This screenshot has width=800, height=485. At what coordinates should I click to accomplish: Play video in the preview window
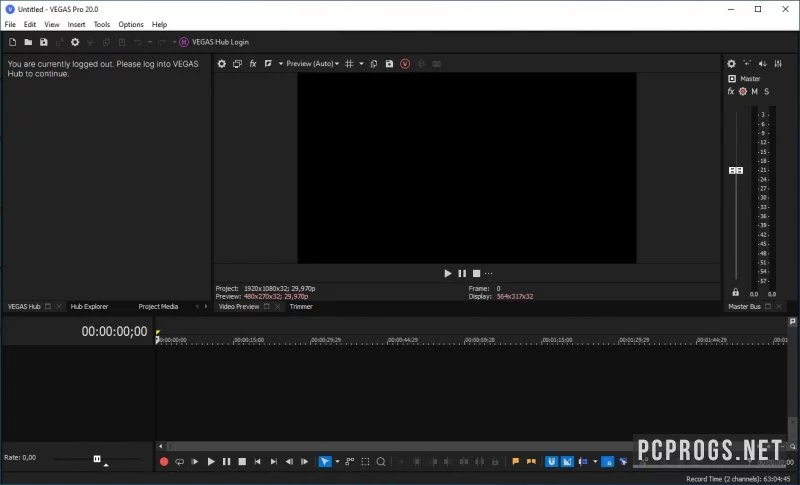447,273
